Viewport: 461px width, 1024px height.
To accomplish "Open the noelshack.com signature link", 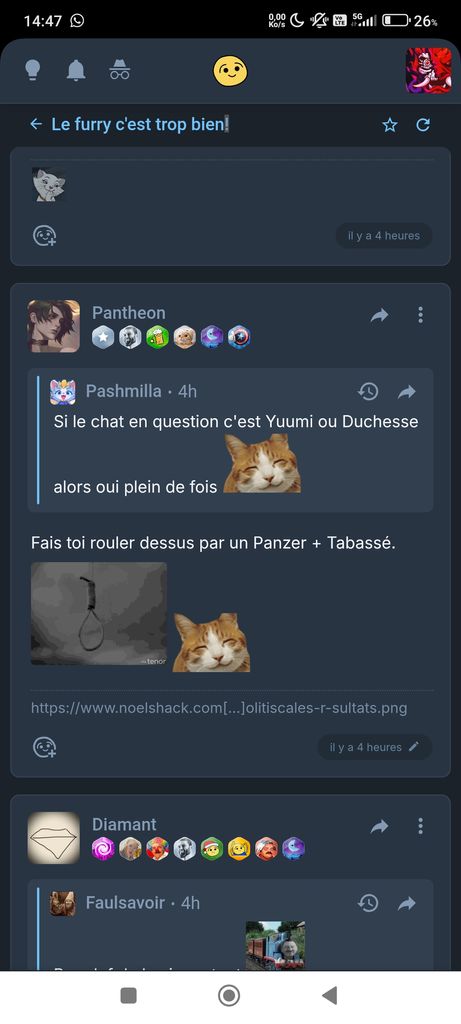I will pos(219,708).
